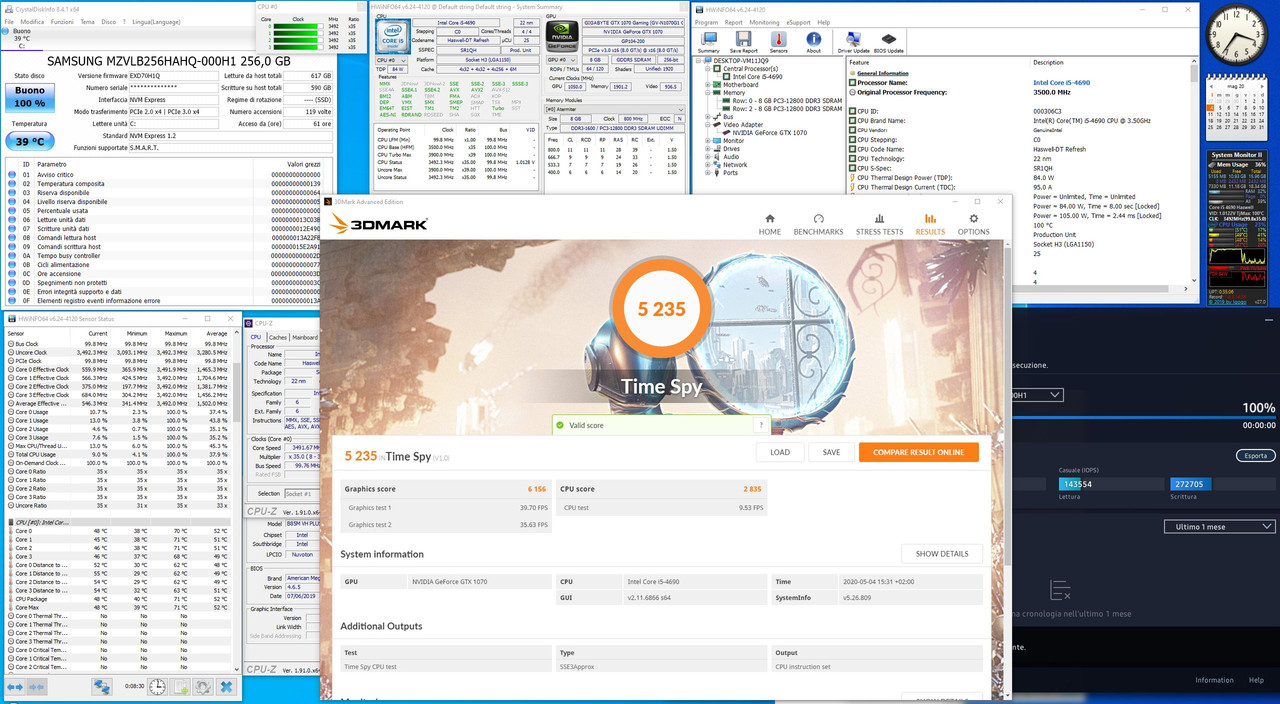Expand the Drives tree node

point(707,148)
